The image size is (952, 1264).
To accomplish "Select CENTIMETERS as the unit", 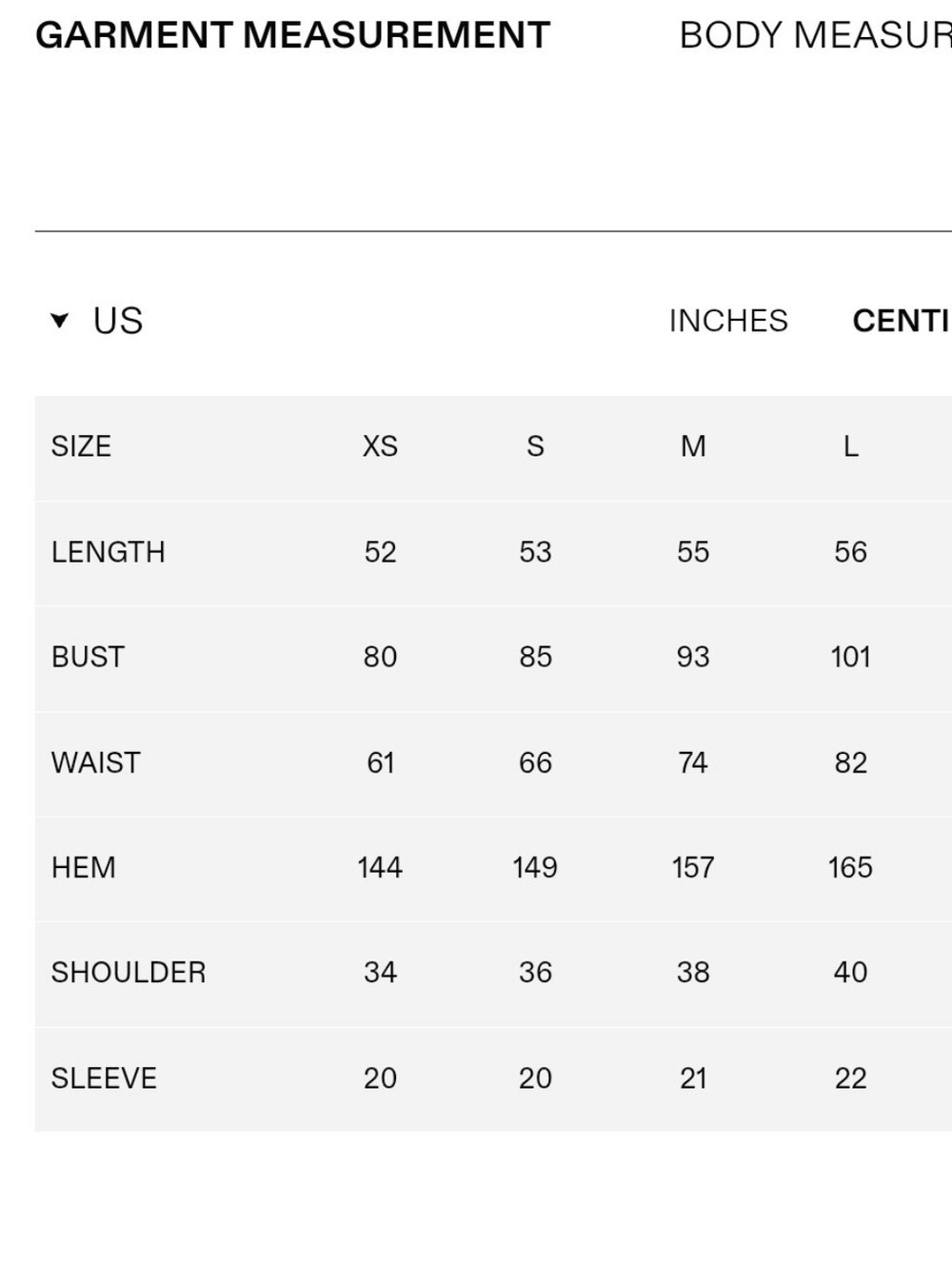I will pyautogui.click(x=902, y=321).
